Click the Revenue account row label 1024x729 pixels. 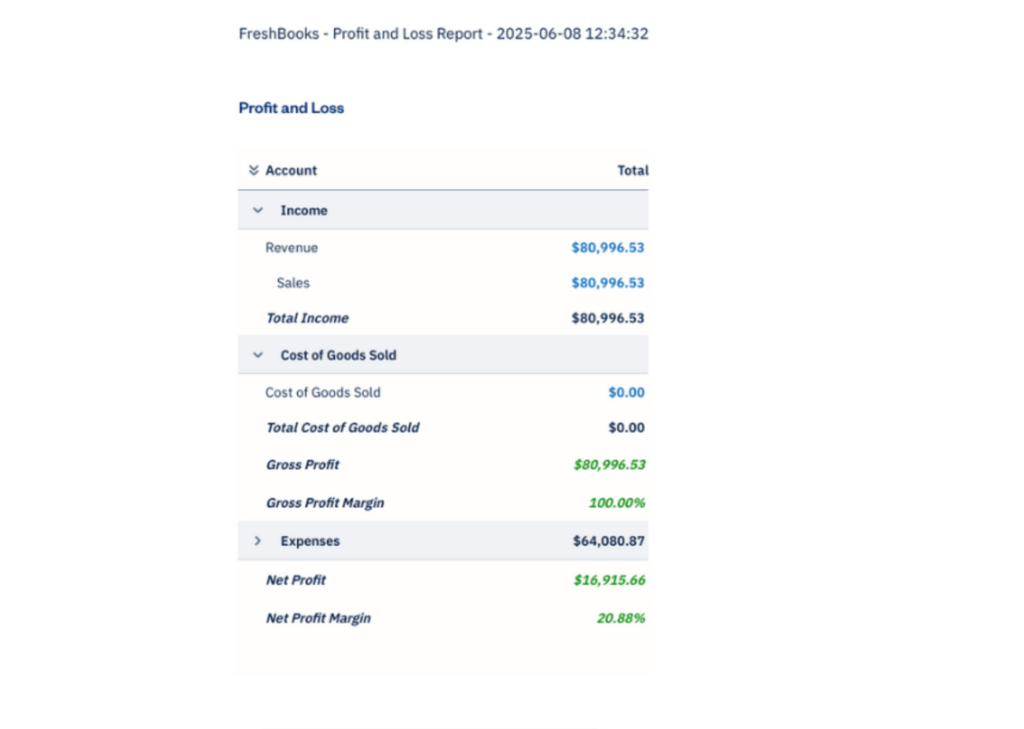[x=291, y=247]
